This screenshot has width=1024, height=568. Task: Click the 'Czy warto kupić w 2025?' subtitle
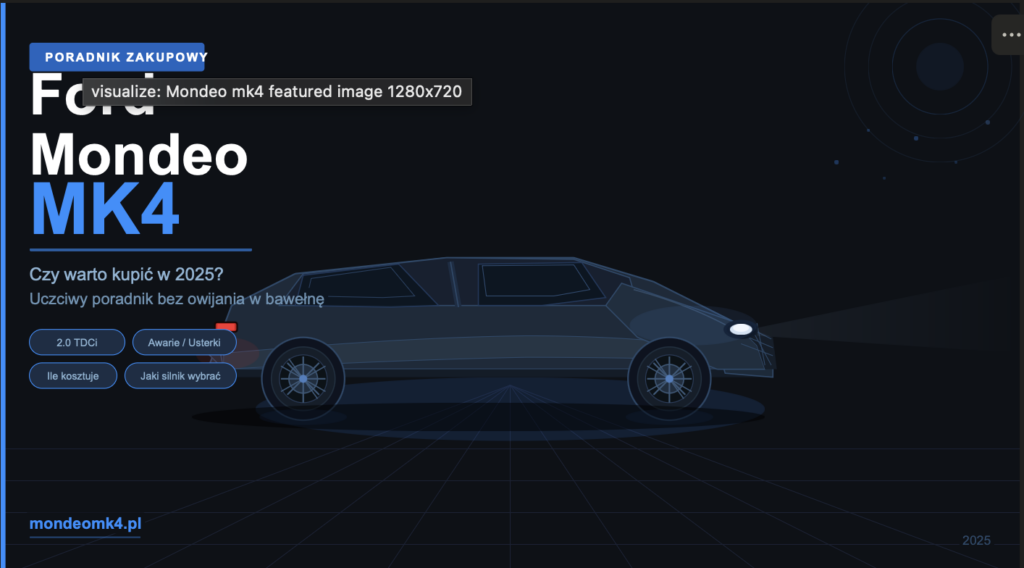[x=126, y=274]
